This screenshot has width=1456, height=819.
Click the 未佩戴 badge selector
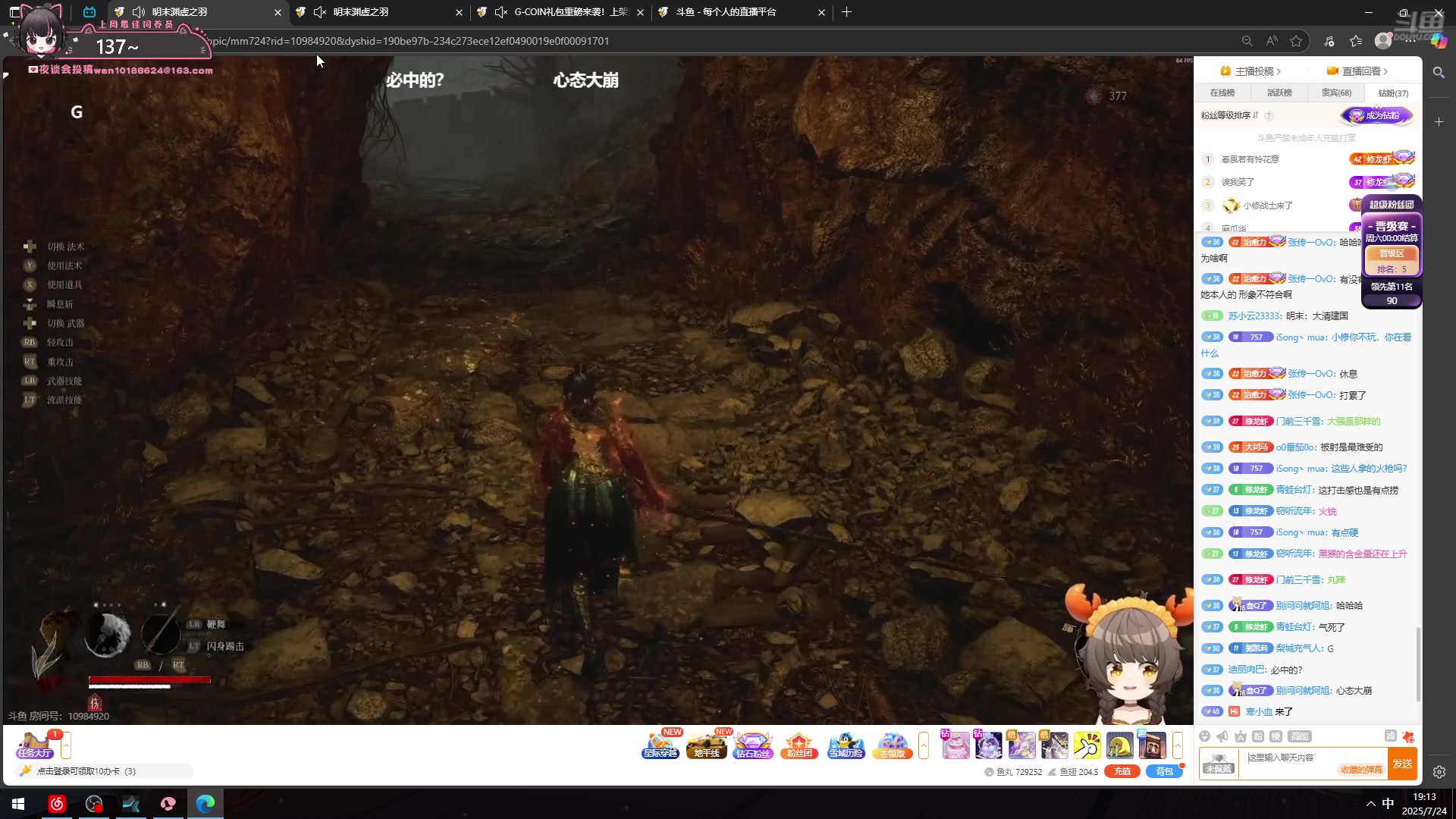[x=1219, y=764]
